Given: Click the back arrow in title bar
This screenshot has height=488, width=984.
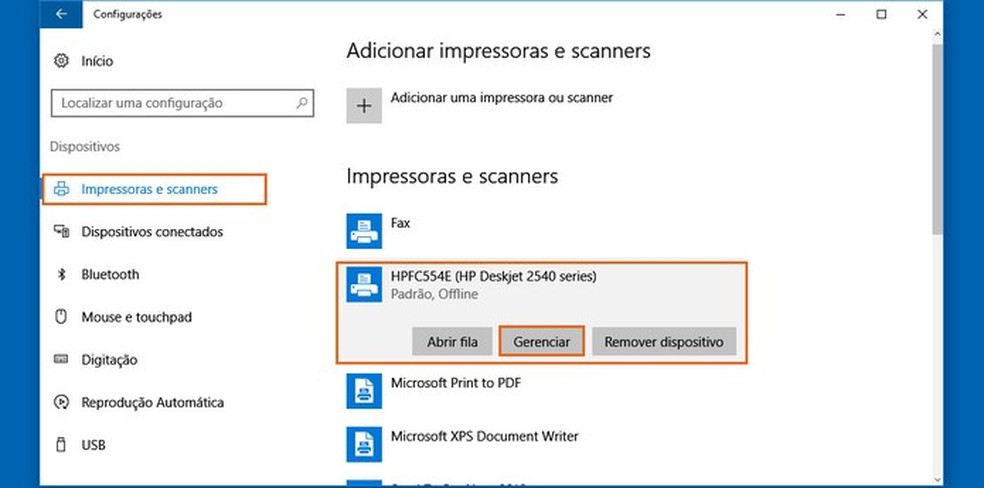Looking at the screenshot, I should click(x=62, y=15).
